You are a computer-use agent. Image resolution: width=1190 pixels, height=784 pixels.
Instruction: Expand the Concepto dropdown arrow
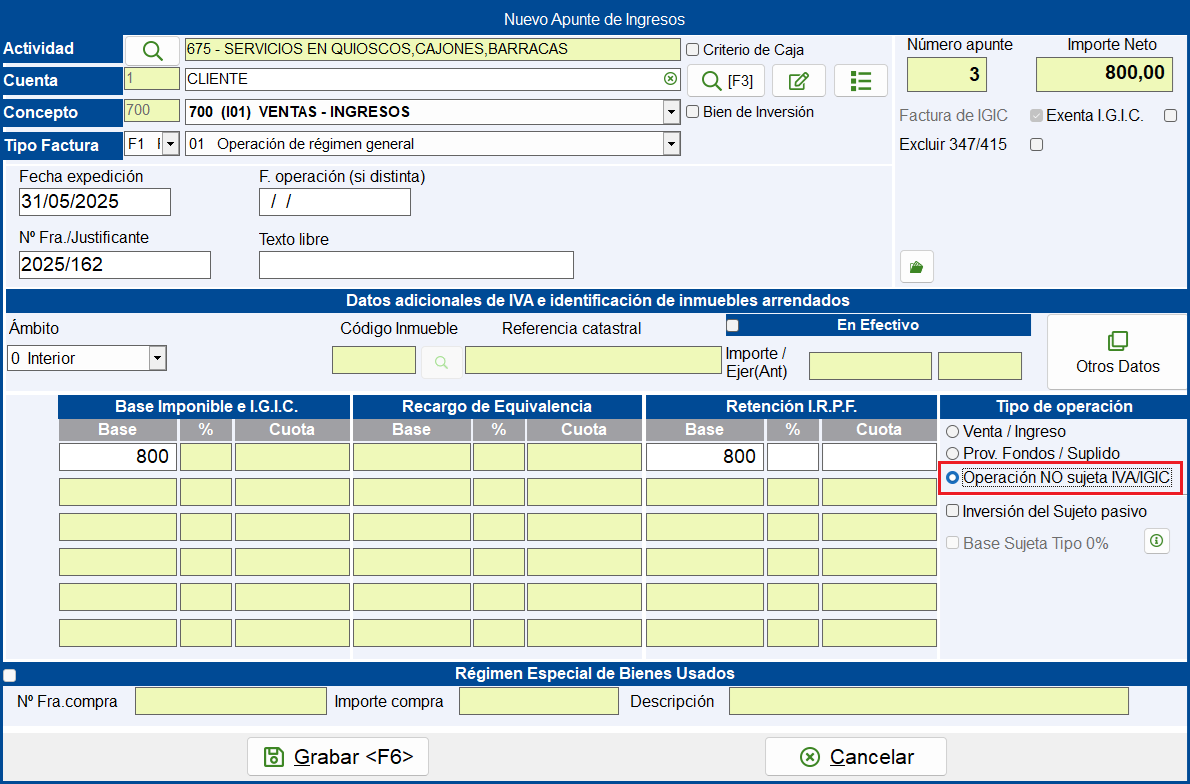(671, 112)
